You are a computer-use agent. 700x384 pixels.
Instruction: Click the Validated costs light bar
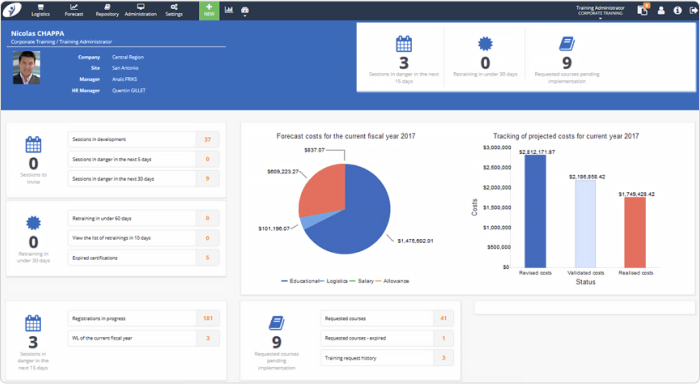(585, 224)
